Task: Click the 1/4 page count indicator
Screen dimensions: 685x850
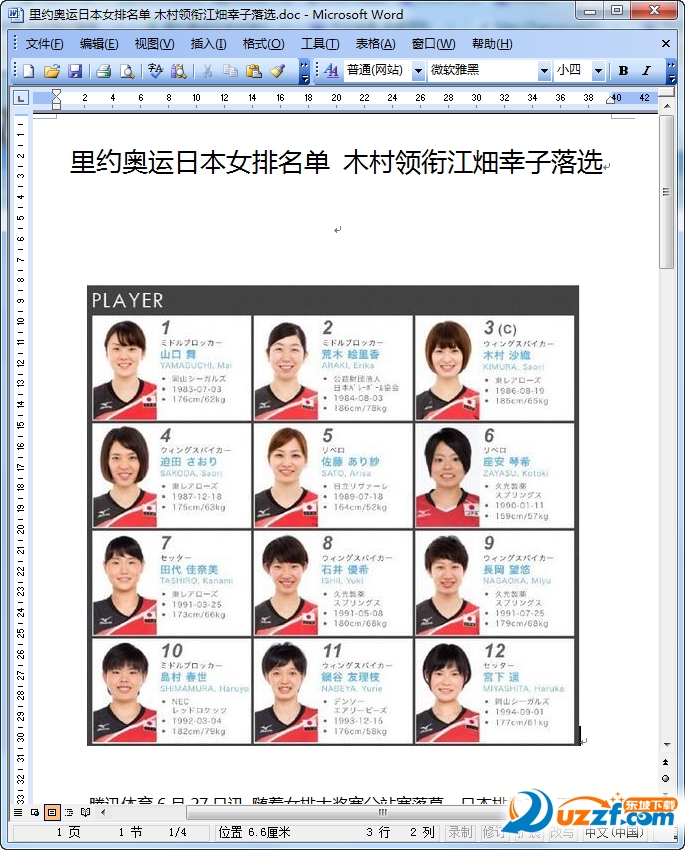Action: pos(177,832)
